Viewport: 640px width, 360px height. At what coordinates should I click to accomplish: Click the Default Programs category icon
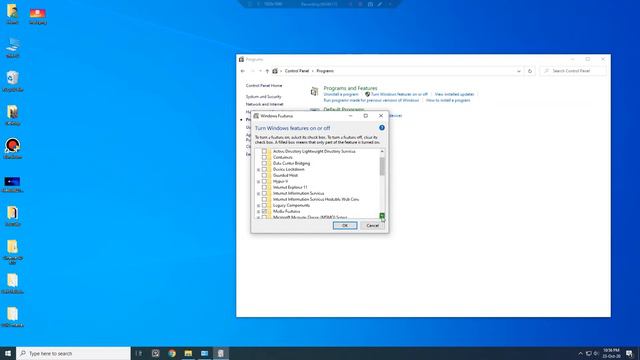pyautogui.click(x=314, y=109)
